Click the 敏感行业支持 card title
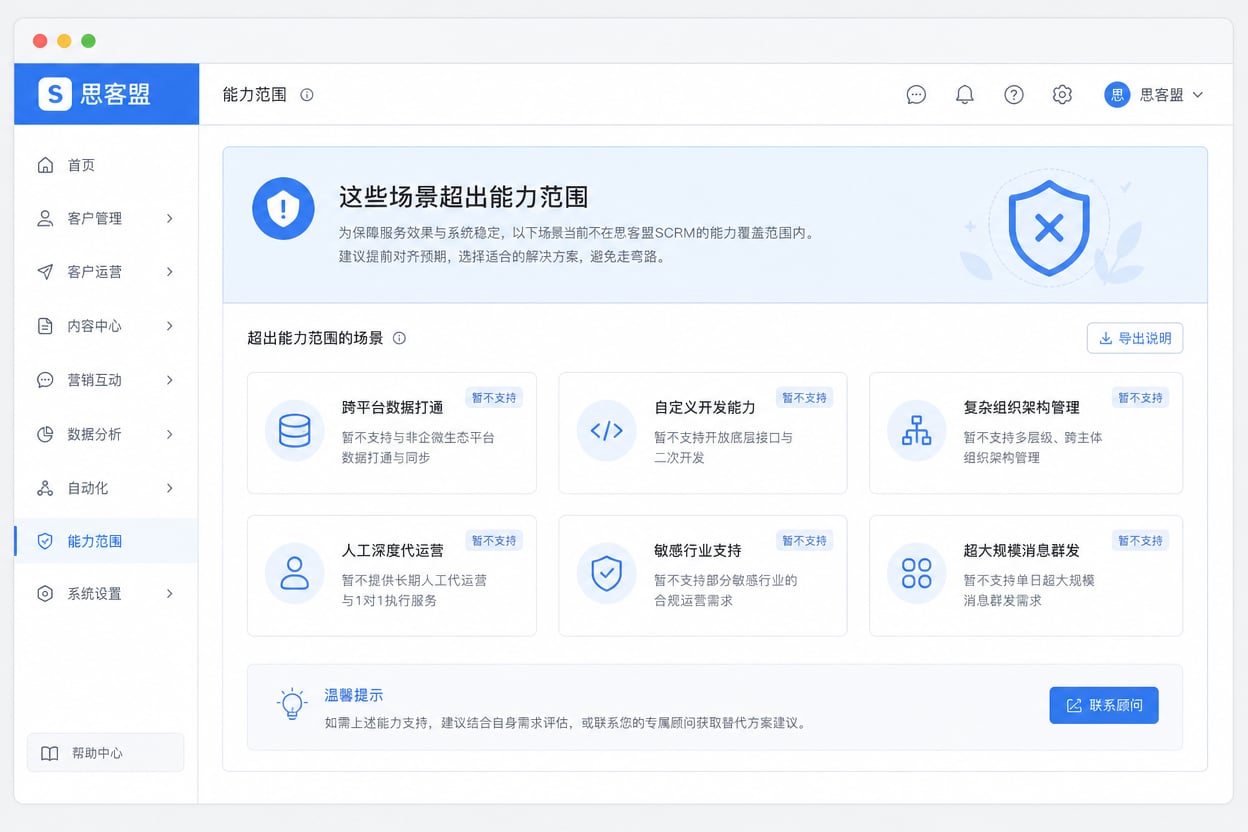 698,550
